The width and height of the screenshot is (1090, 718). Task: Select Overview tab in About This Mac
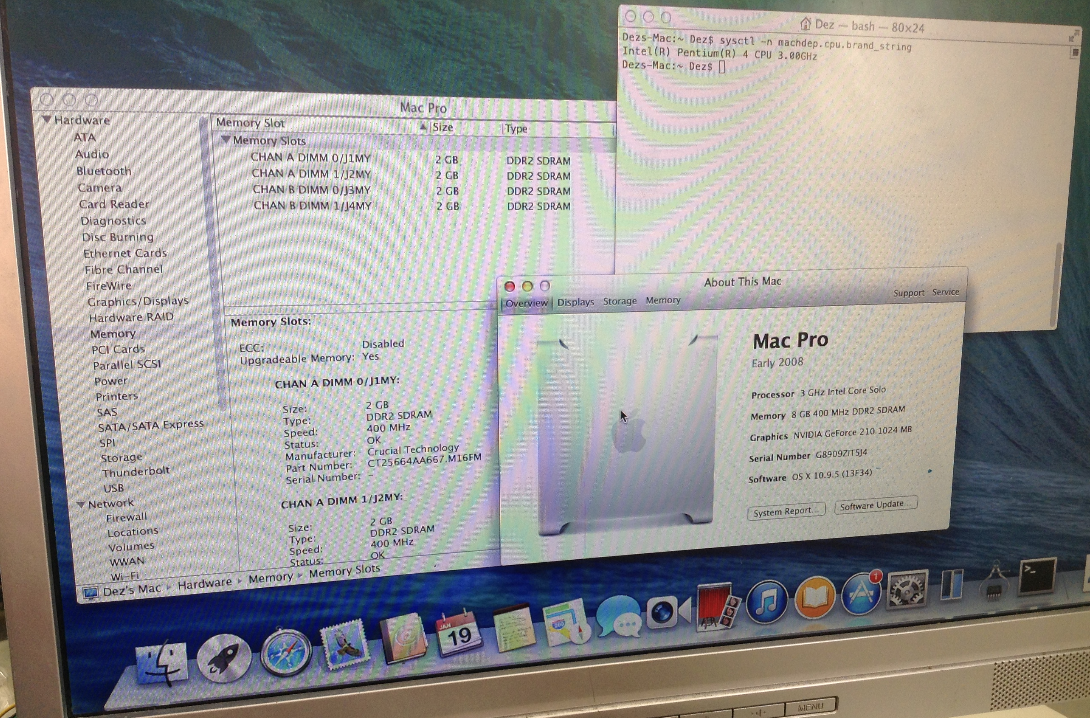(526, 304)
